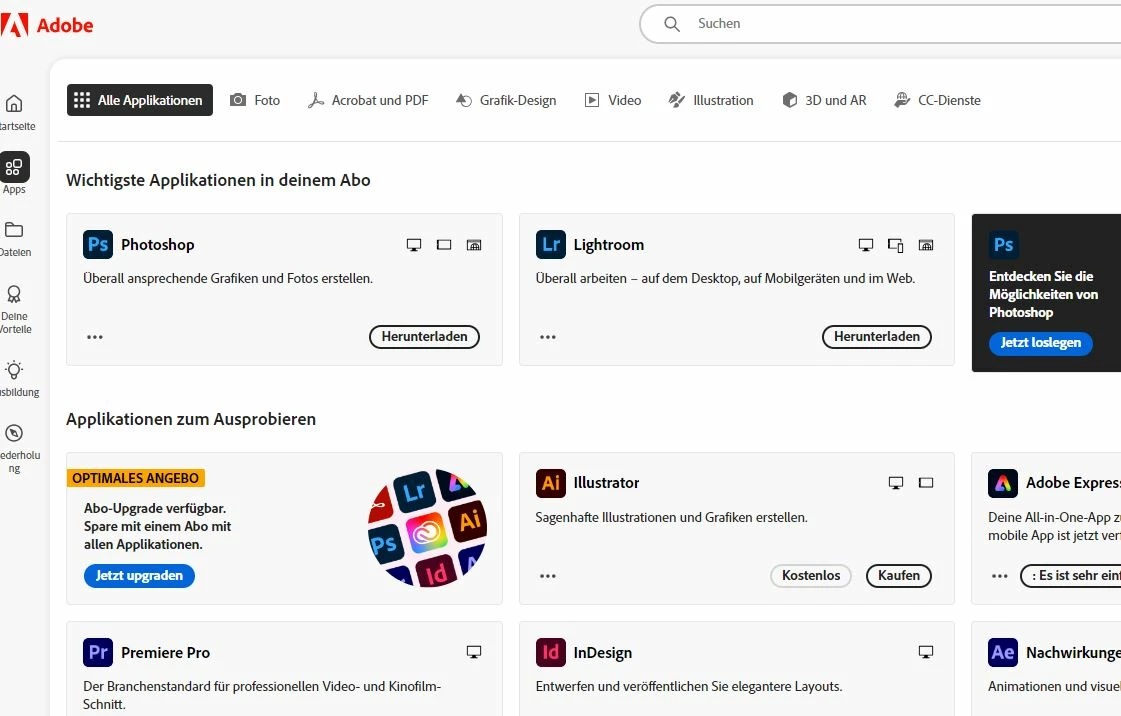1121x716 pixels.
Task: Select the Alle Applikationen tab
Action: tap(139, 100)
